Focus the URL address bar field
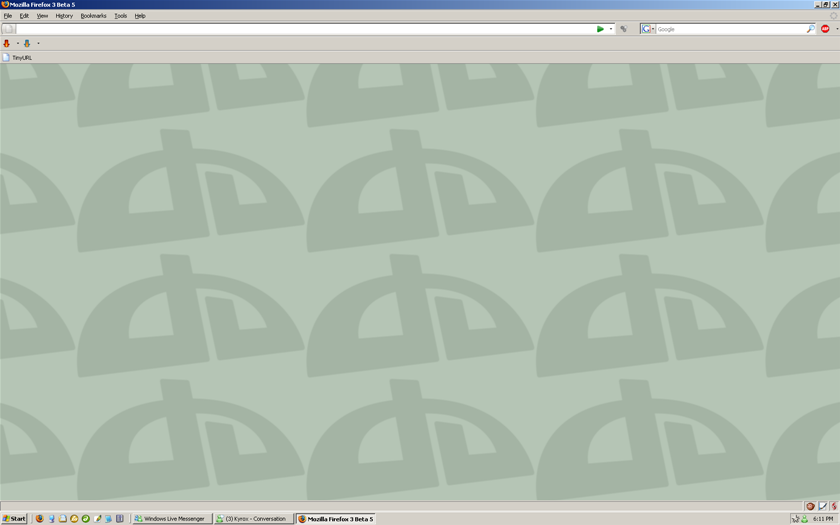The height and width of the screenshot is (525, 840). point(305,29)
